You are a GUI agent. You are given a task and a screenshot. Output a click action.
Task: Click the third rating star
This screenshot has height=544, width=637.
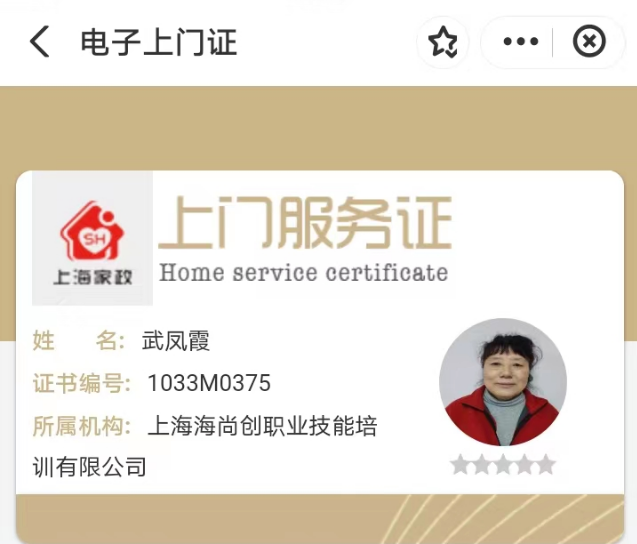click(x=503, y=464)
